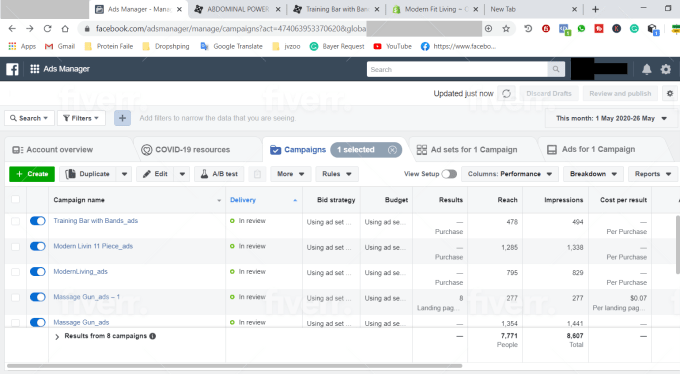The height and width of the screenshot is (374, 680).
Task: Click the browser back arrow
Action: pyautogui.click(x=12, y=29)
